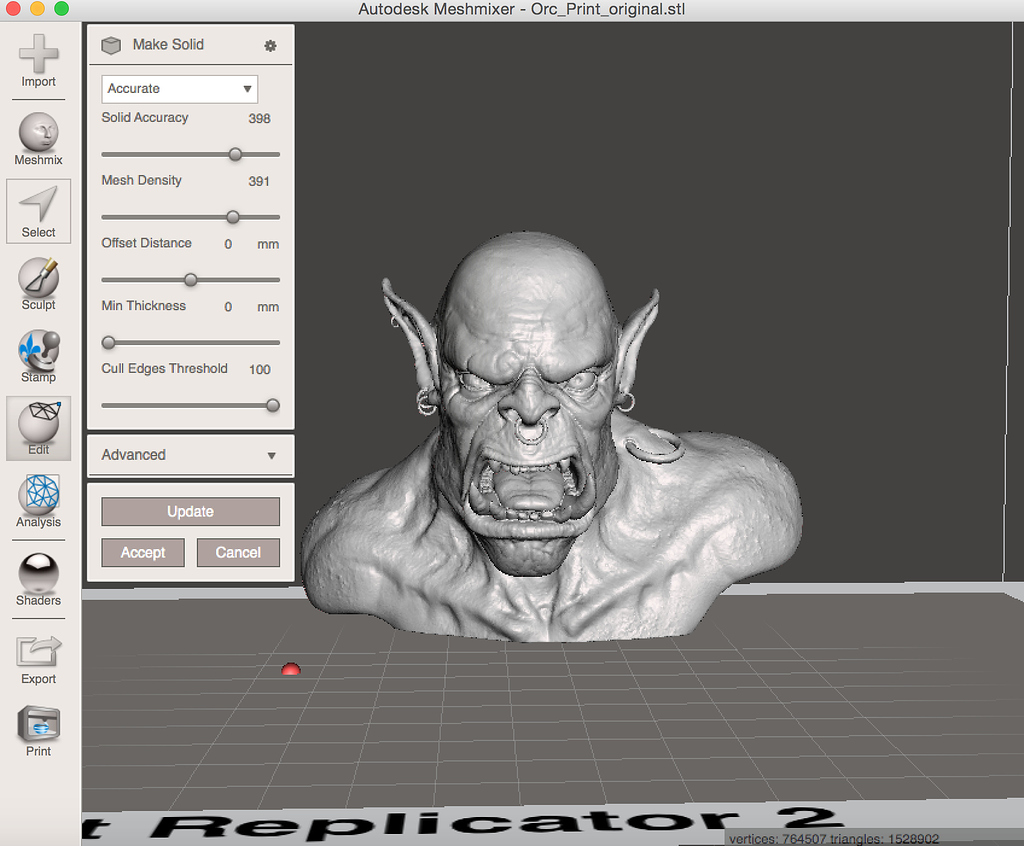Open the Print panel

(x=38, y=723)
